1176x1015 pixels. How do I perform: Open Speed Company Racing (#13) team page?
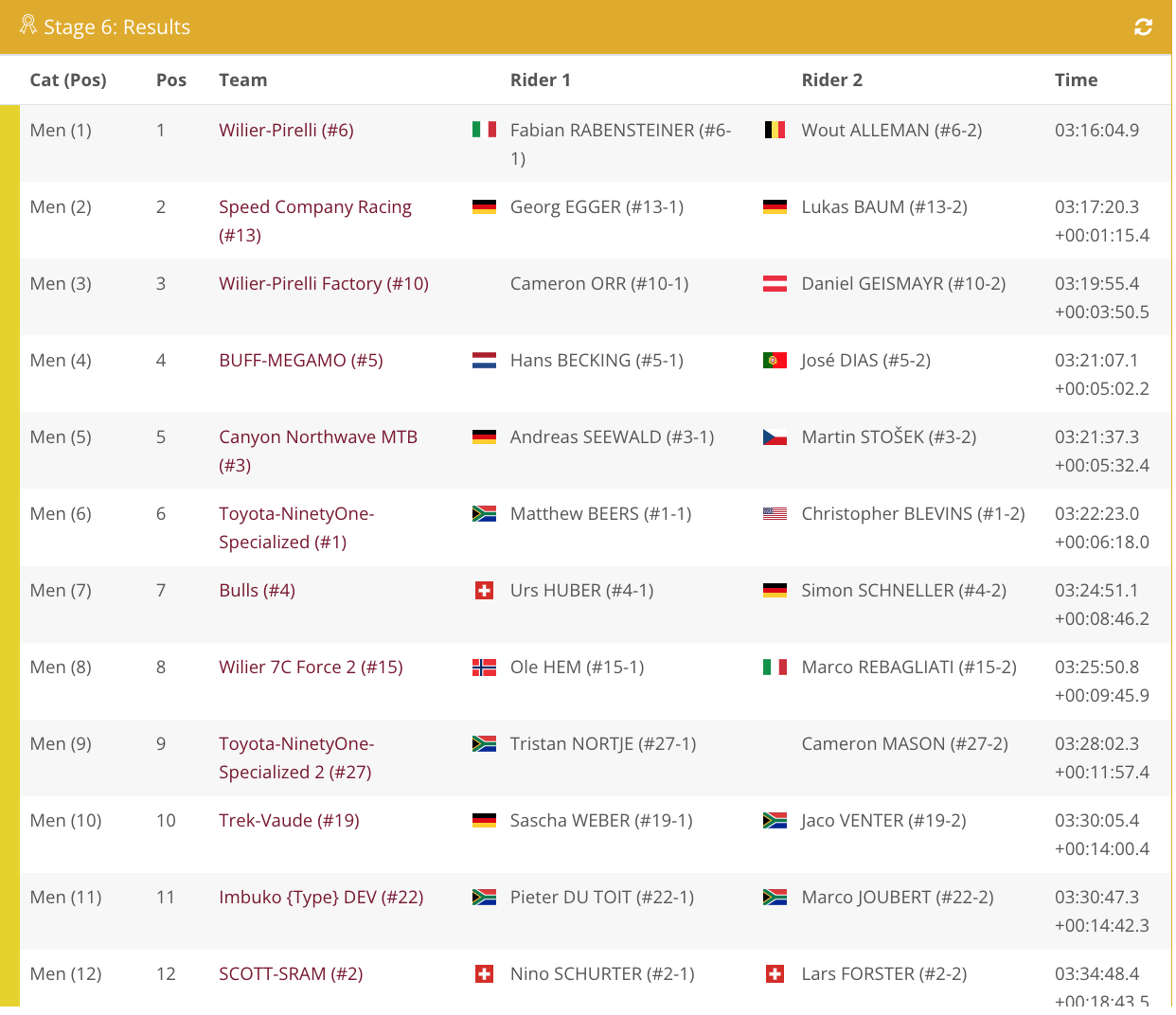click(315, 221)
